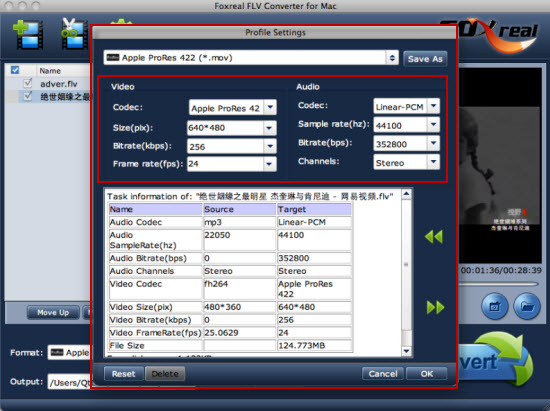Expand the Channels Stereo dropdown
The image size is (550, 411).
pos(434,162)
